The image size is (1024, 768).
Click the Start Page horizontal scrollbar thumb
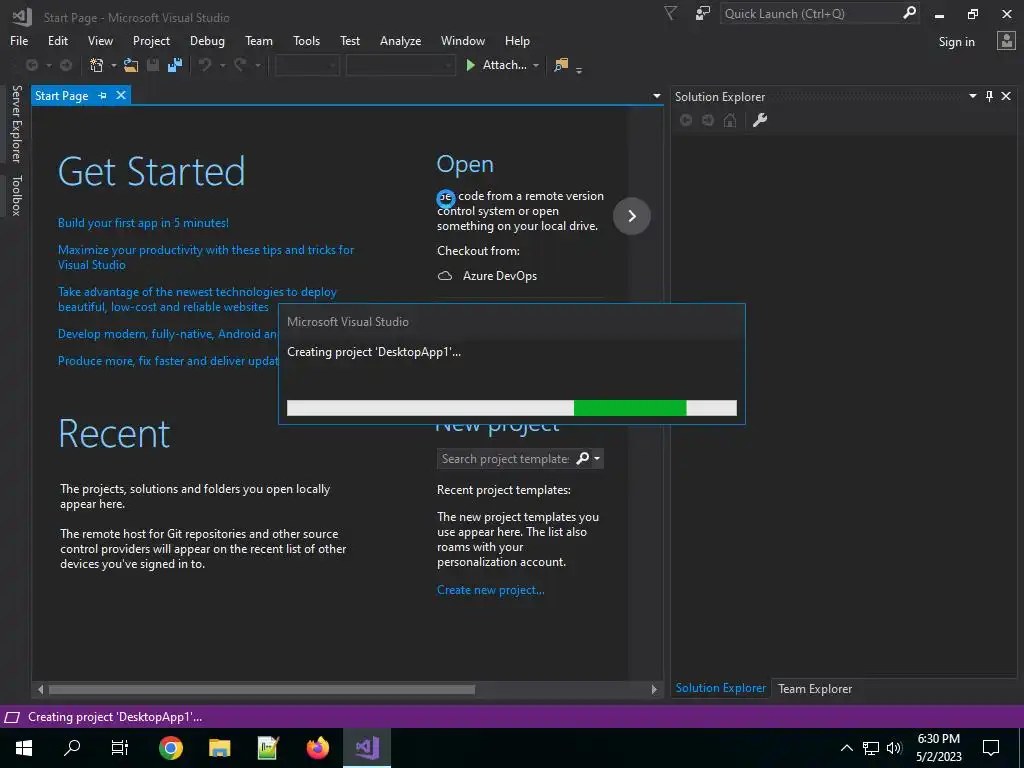(262, 689)
